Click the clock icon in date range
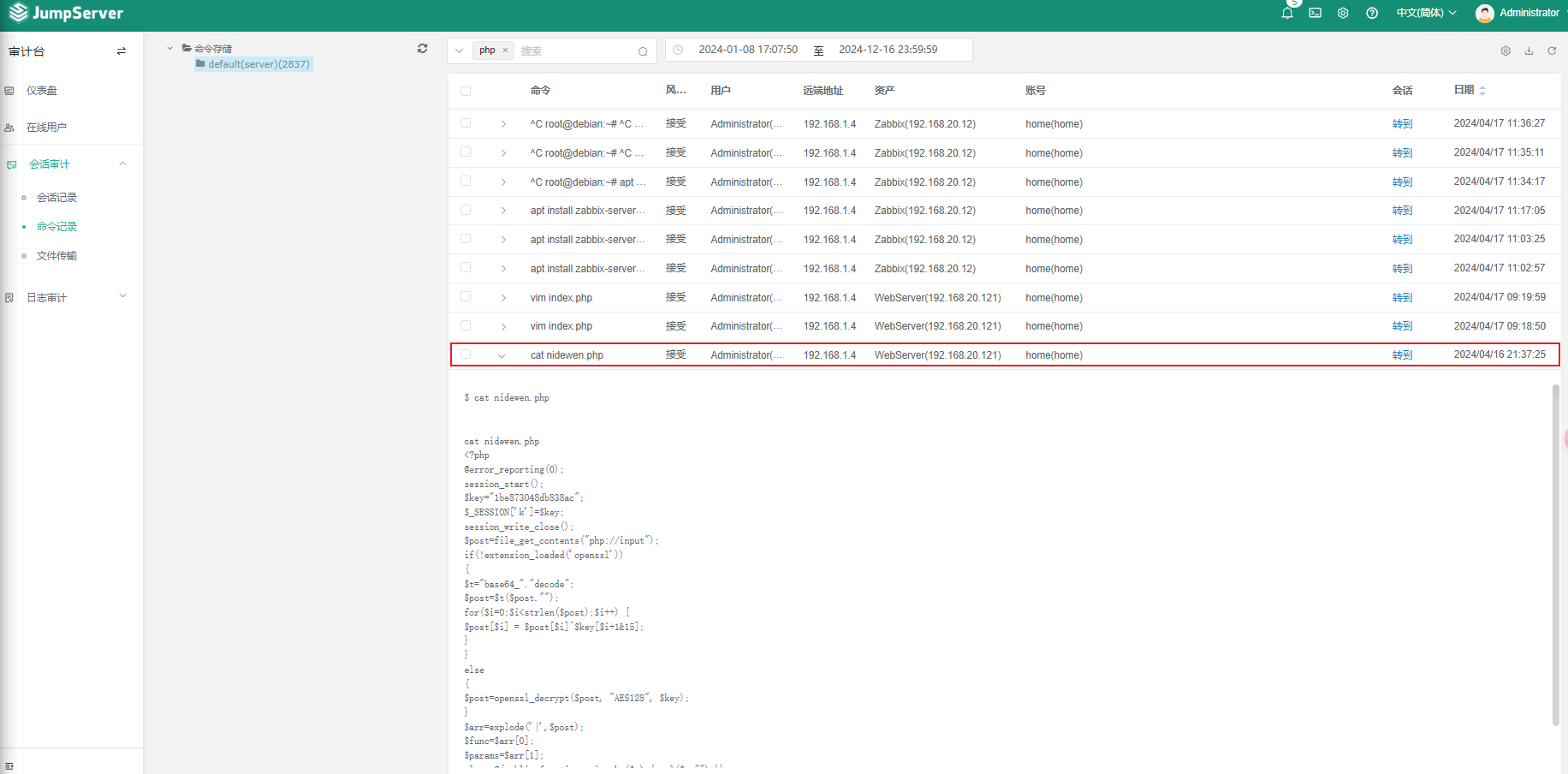 point(678,50)
